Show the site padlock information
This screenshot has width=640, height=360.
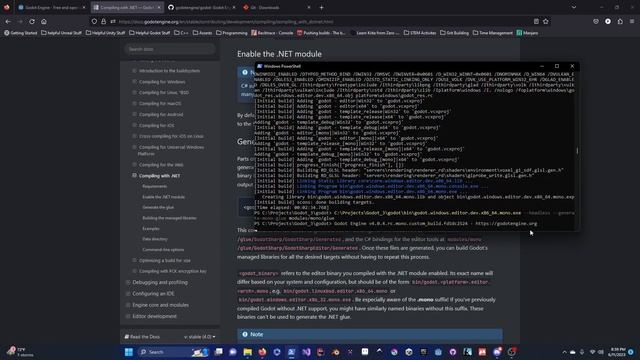(x=104, y=22)
